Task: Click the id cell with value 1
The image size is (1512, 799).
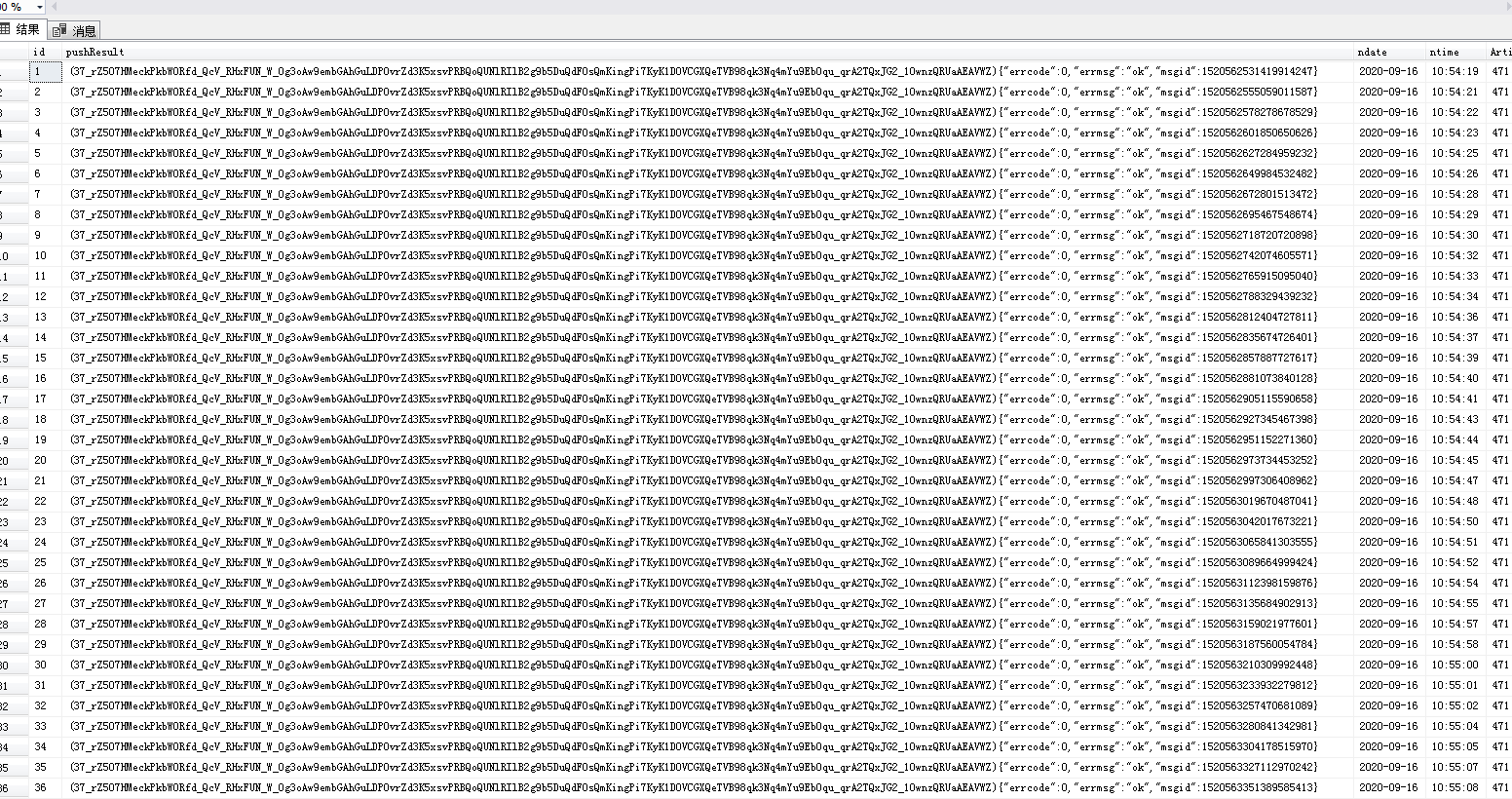Action: click(x=45, y=72)
